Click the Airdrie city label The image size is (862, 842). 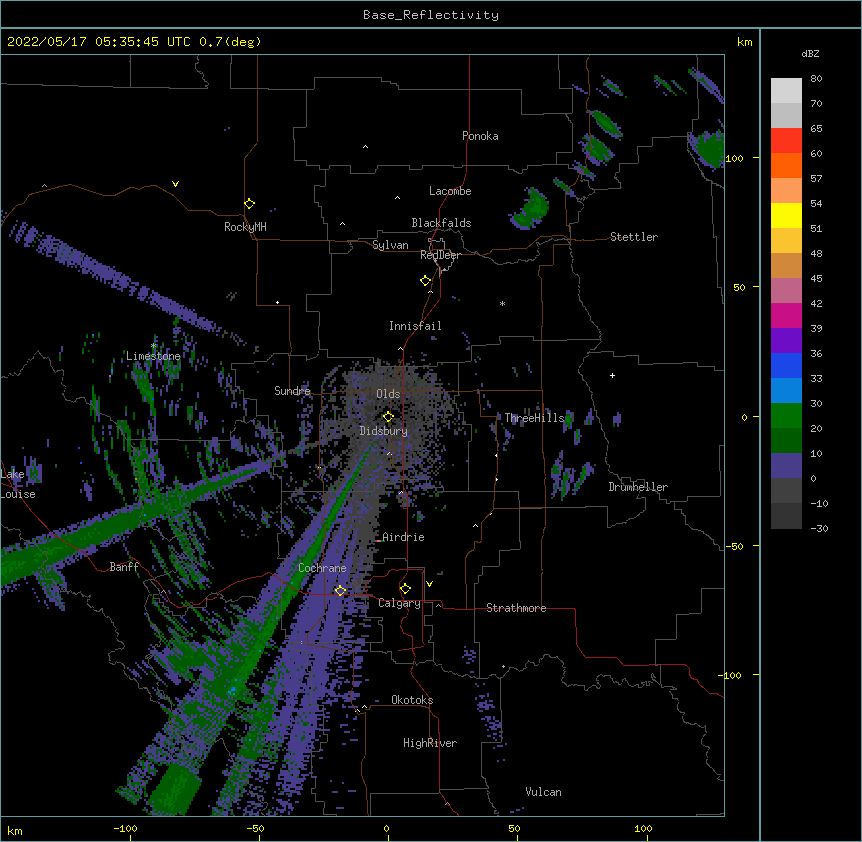pos(403,537)
